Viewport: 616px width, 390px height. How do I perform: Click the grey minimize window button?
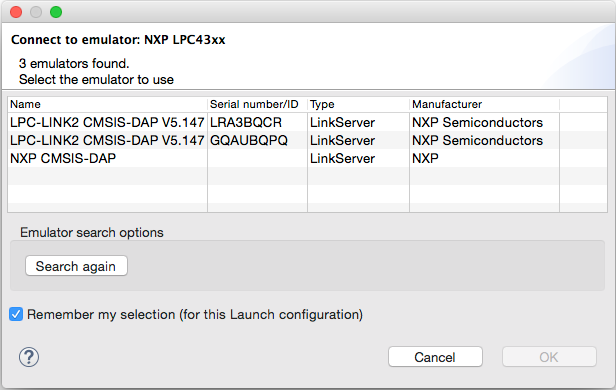click(x=36, y=12)
